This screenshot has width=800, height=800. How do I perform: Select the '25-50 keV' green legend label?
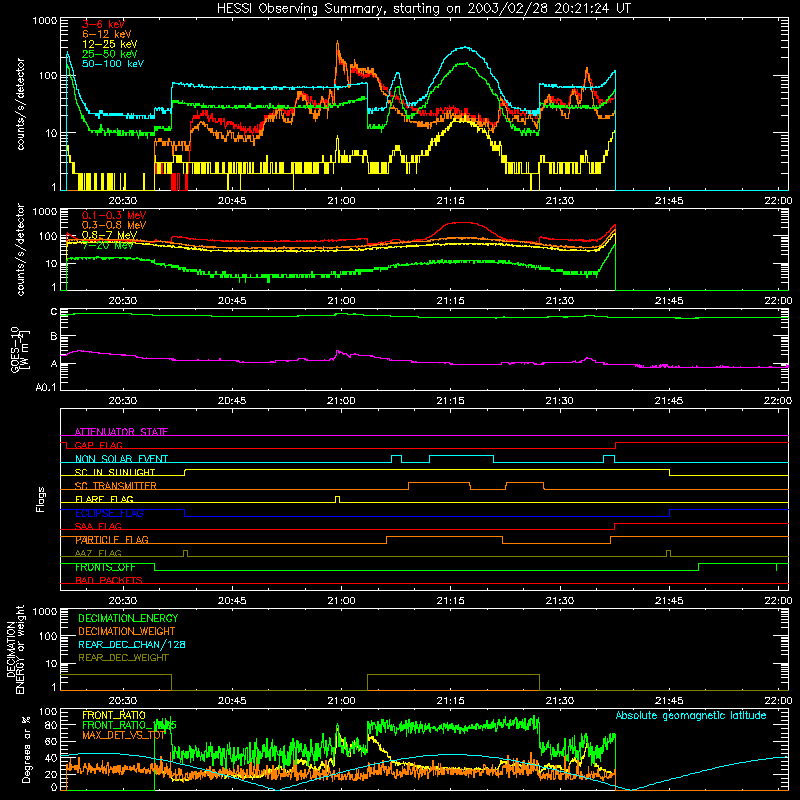[110, 54]
